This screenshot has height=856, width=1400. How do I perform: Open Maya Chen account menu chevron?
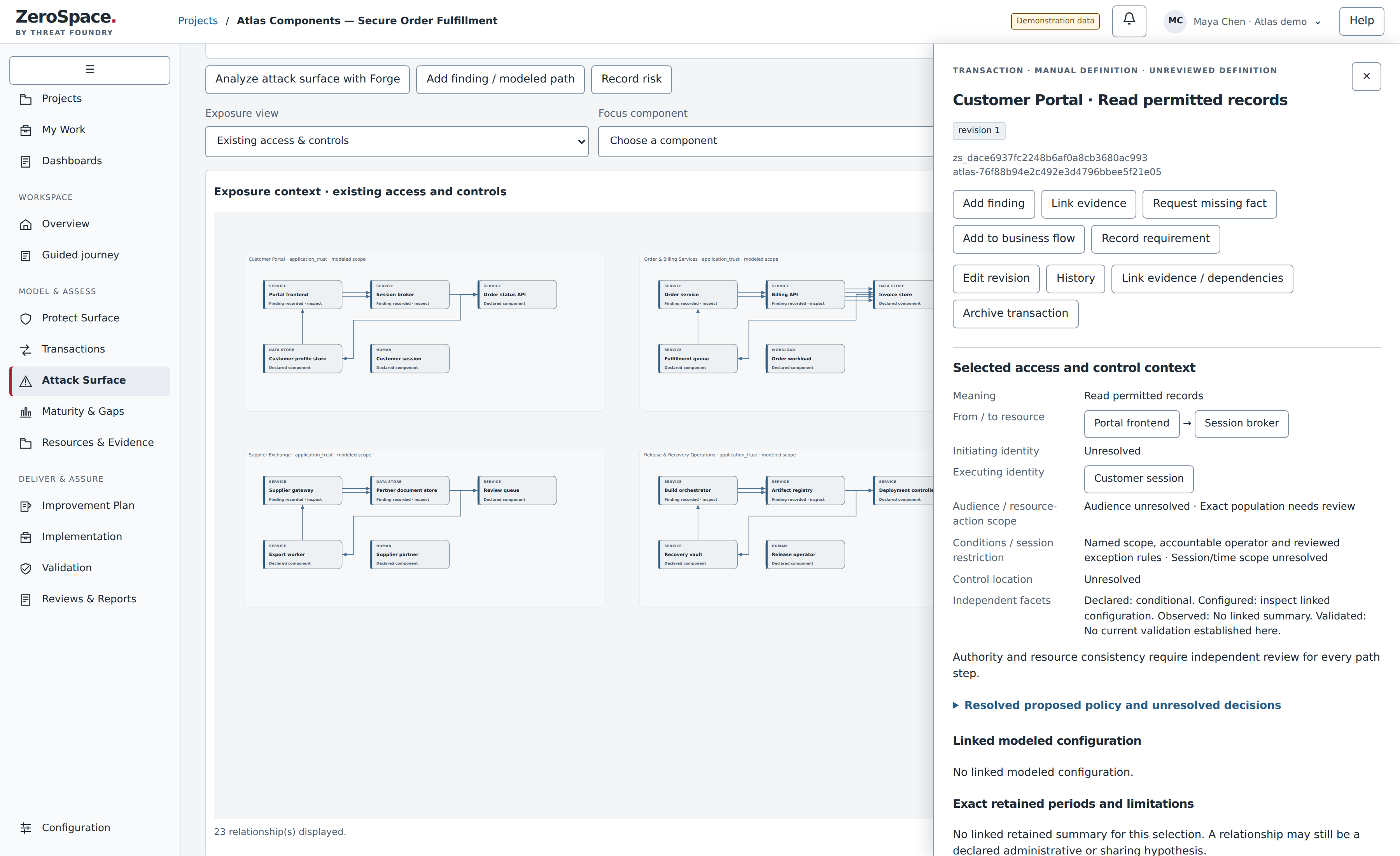1318,23
